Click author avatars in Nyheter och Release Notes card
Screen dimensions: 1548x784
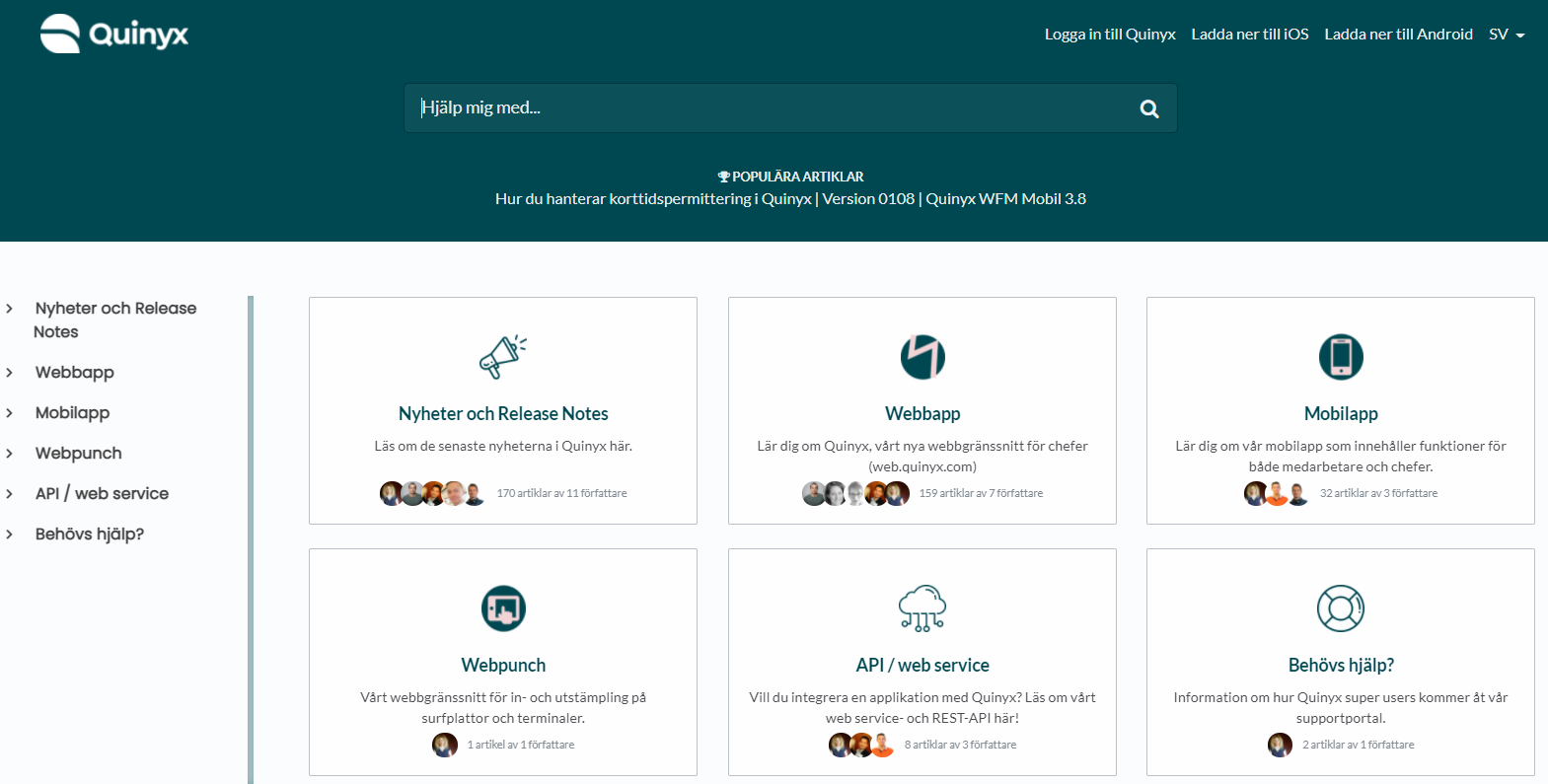[x=433, y=493]
